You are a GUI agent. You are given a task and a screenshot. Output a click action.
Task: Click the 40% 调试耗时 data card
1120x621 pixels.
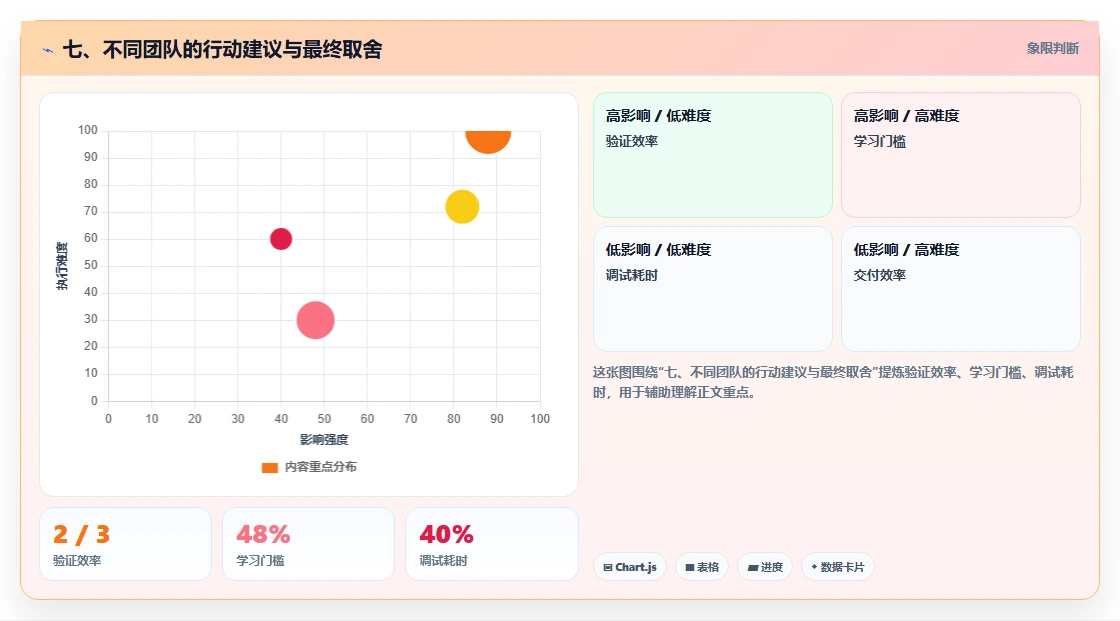click(491, 544)
